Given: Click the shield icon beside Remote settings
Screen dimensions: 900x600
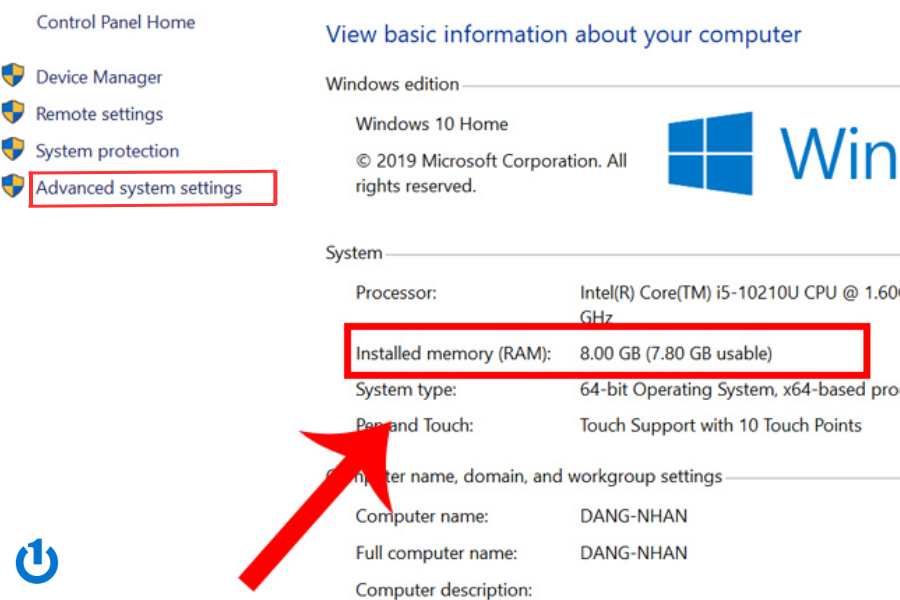Looking at the screenshot, I should pyautogui.click(x=13, y=113).
